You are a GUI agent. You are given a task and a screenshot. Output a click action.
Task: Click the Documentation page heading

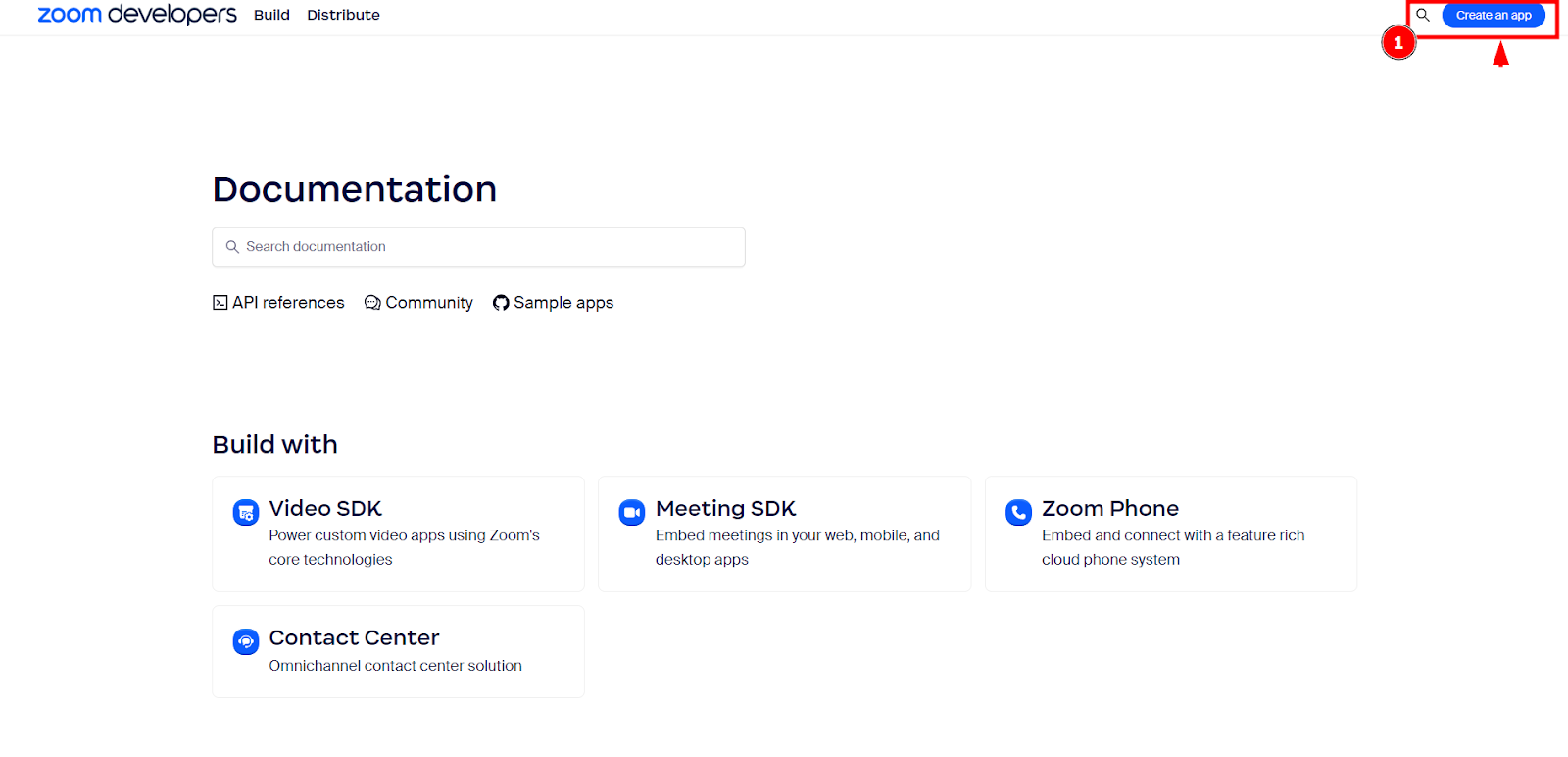click(355, 189)
